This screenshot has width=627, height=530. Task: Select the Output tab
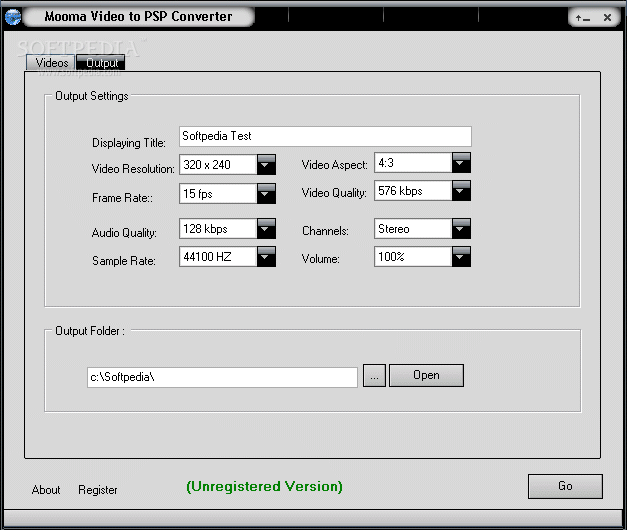[x=101, y=62]
